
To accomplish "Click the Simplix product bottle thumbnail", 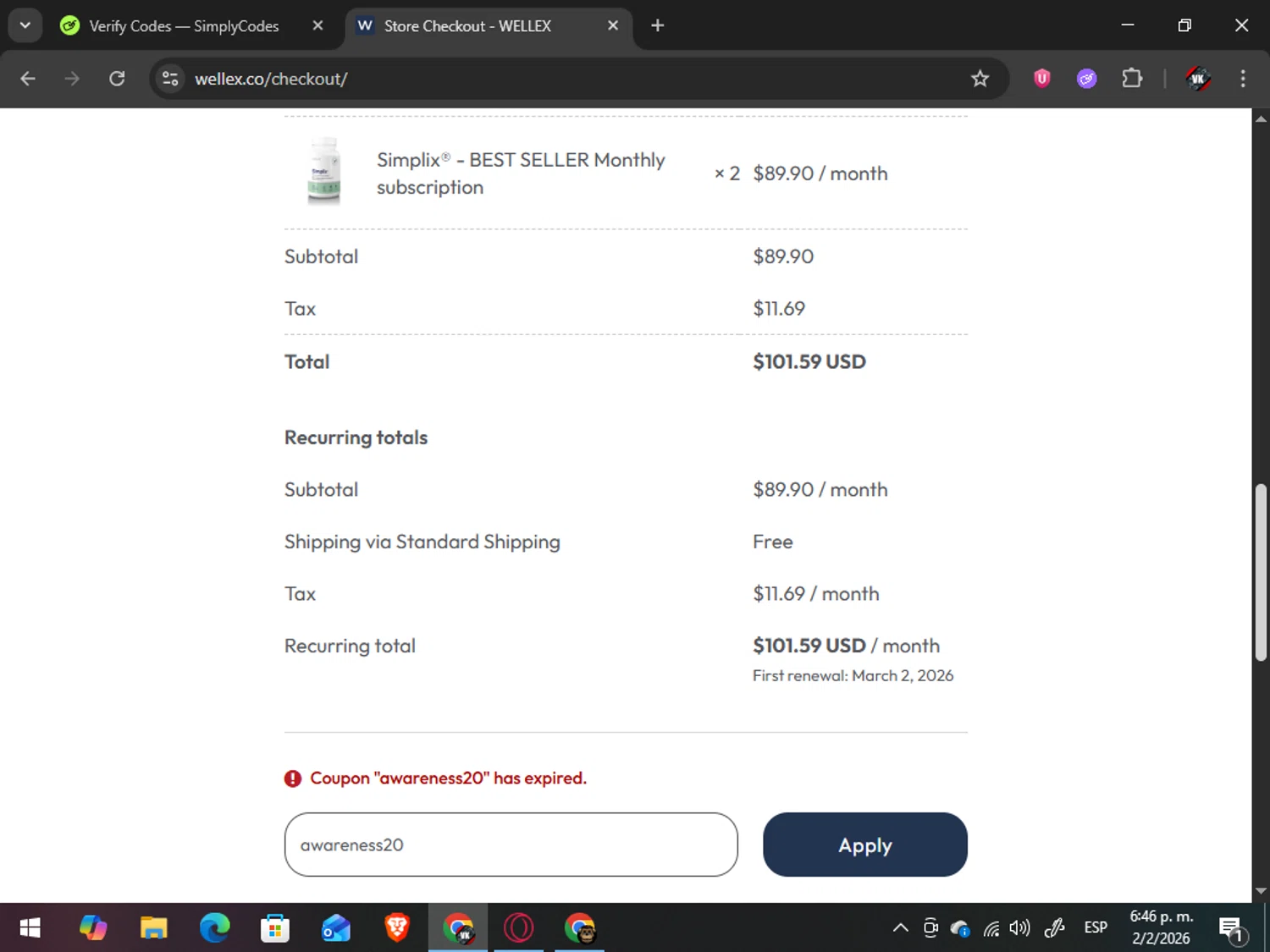I will coord(324,172).
